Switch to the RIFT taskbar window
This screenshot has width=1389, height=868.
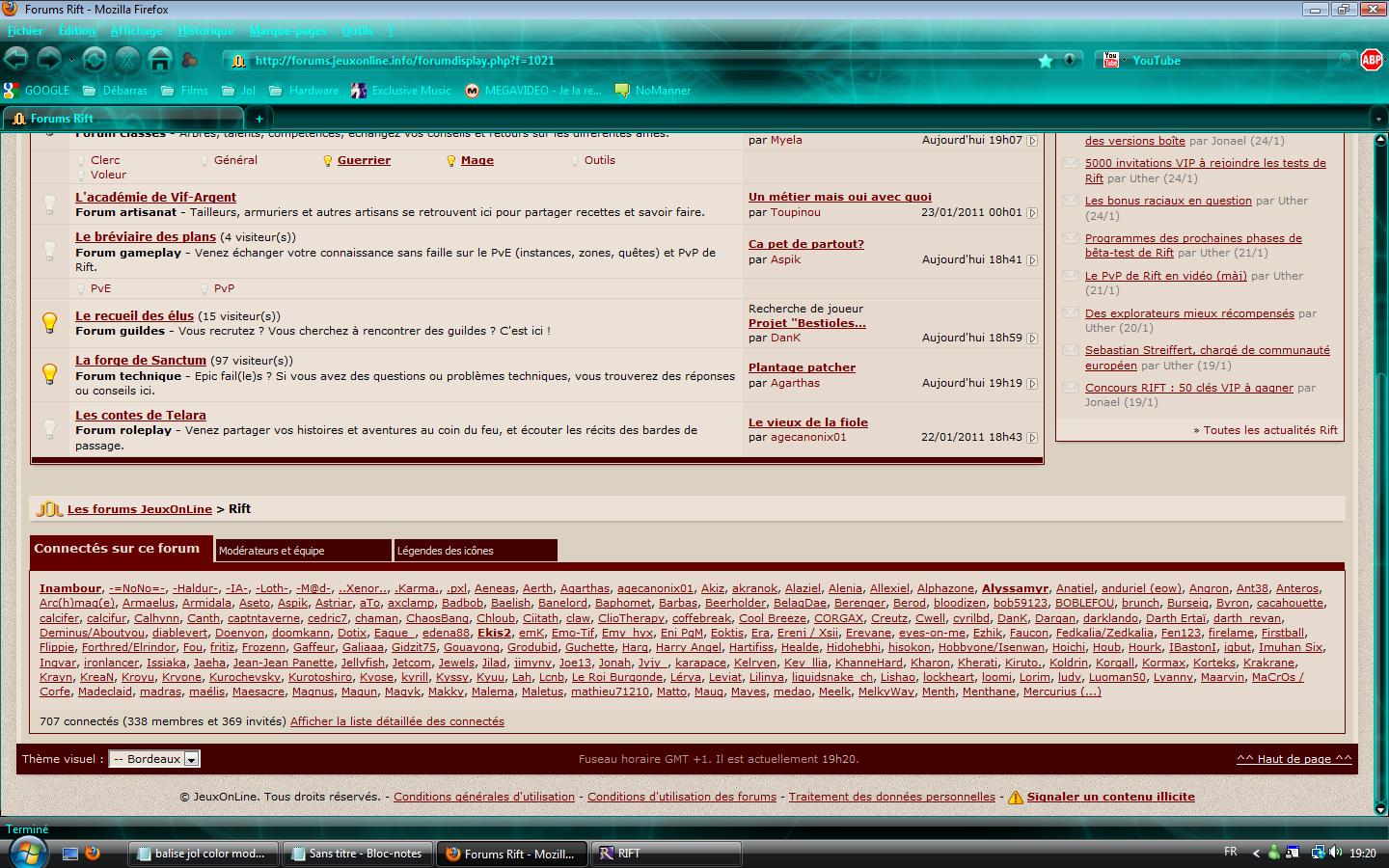click(666, 854)
